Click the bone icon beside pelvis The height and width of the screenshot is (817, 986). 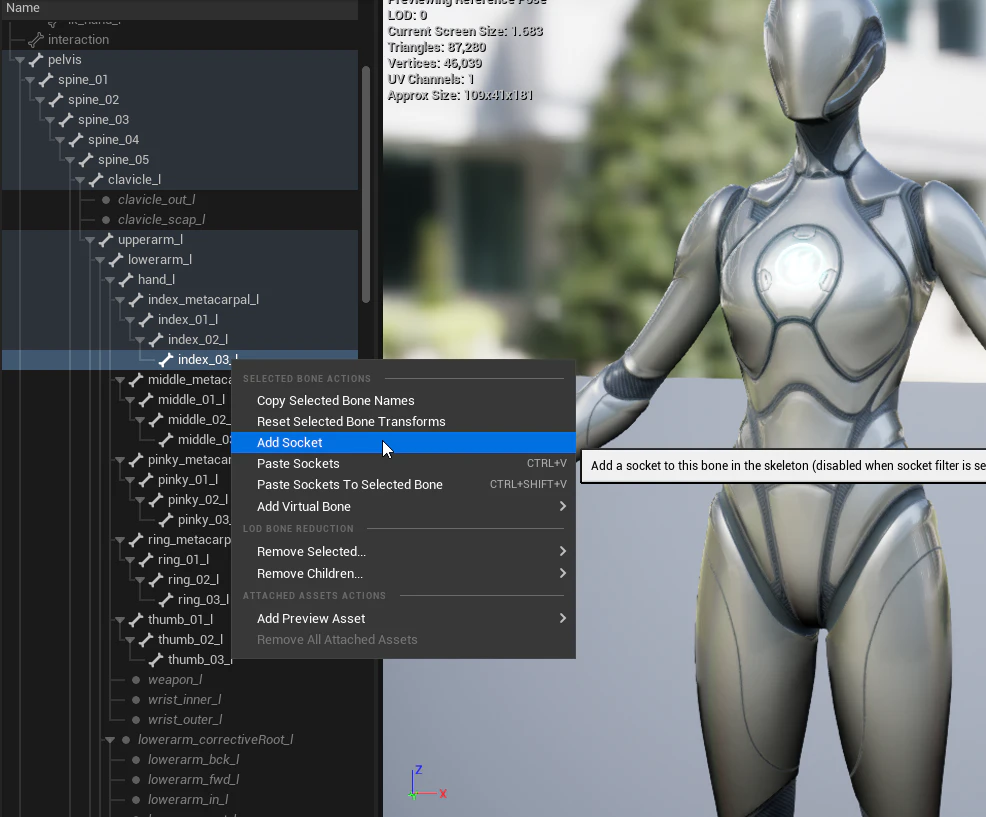36,60
